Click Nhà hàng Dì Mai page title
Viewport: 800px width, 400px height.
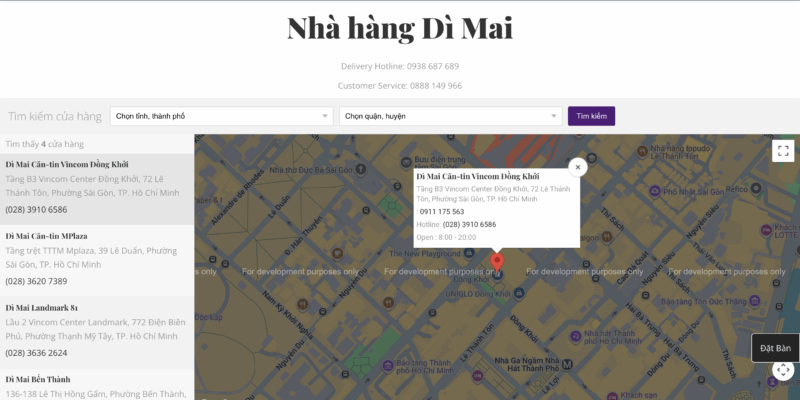click(400, 28)
